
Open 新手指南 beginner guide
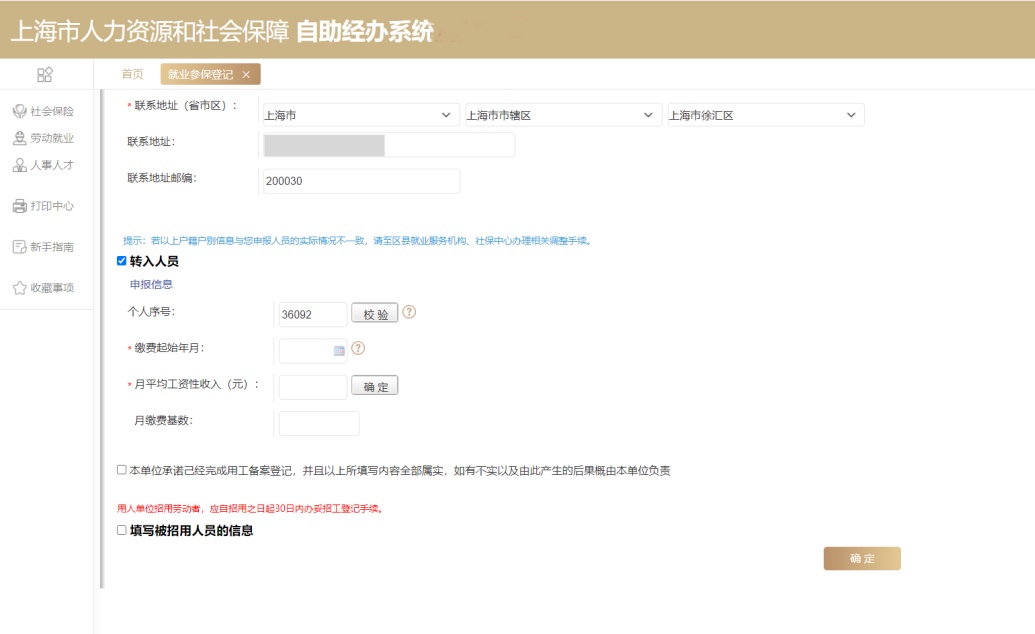tap(43, 247)
